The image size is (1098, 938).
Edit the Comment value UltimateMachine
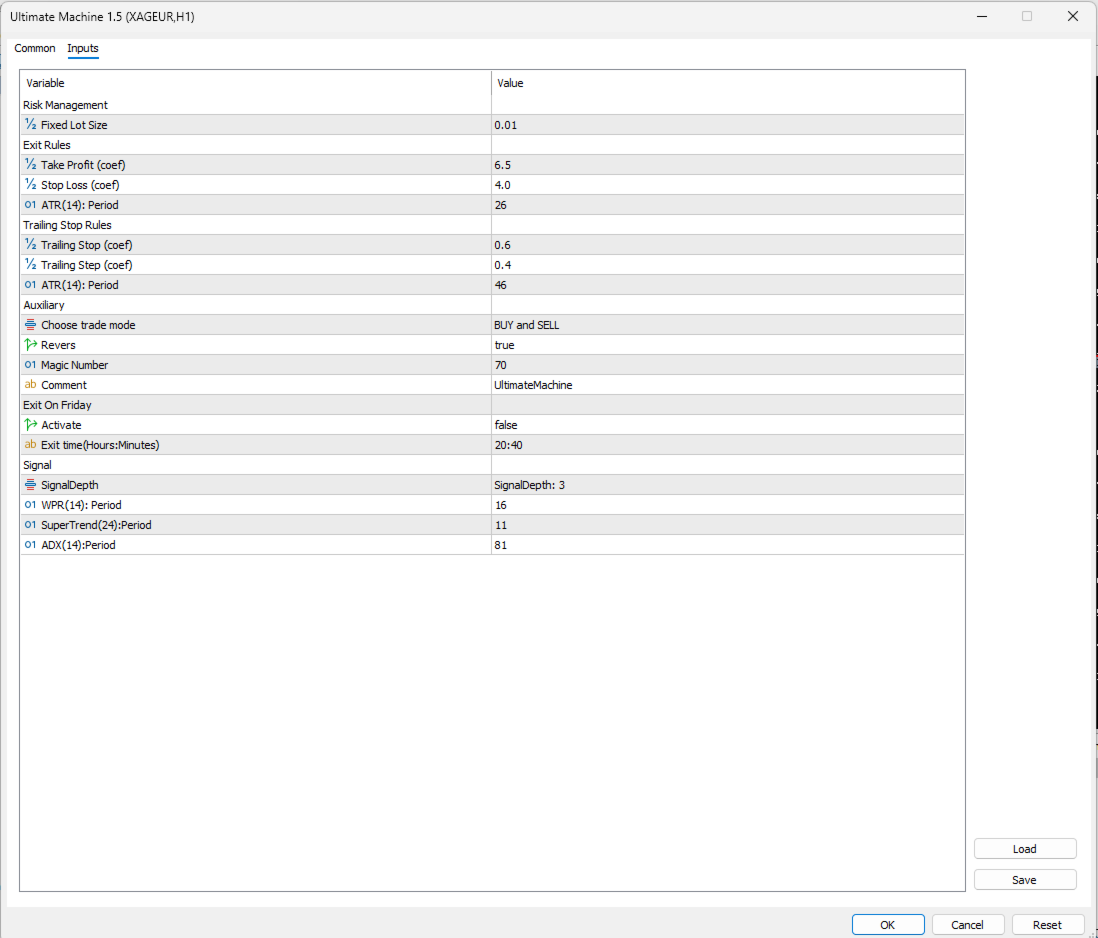point(728,385)
